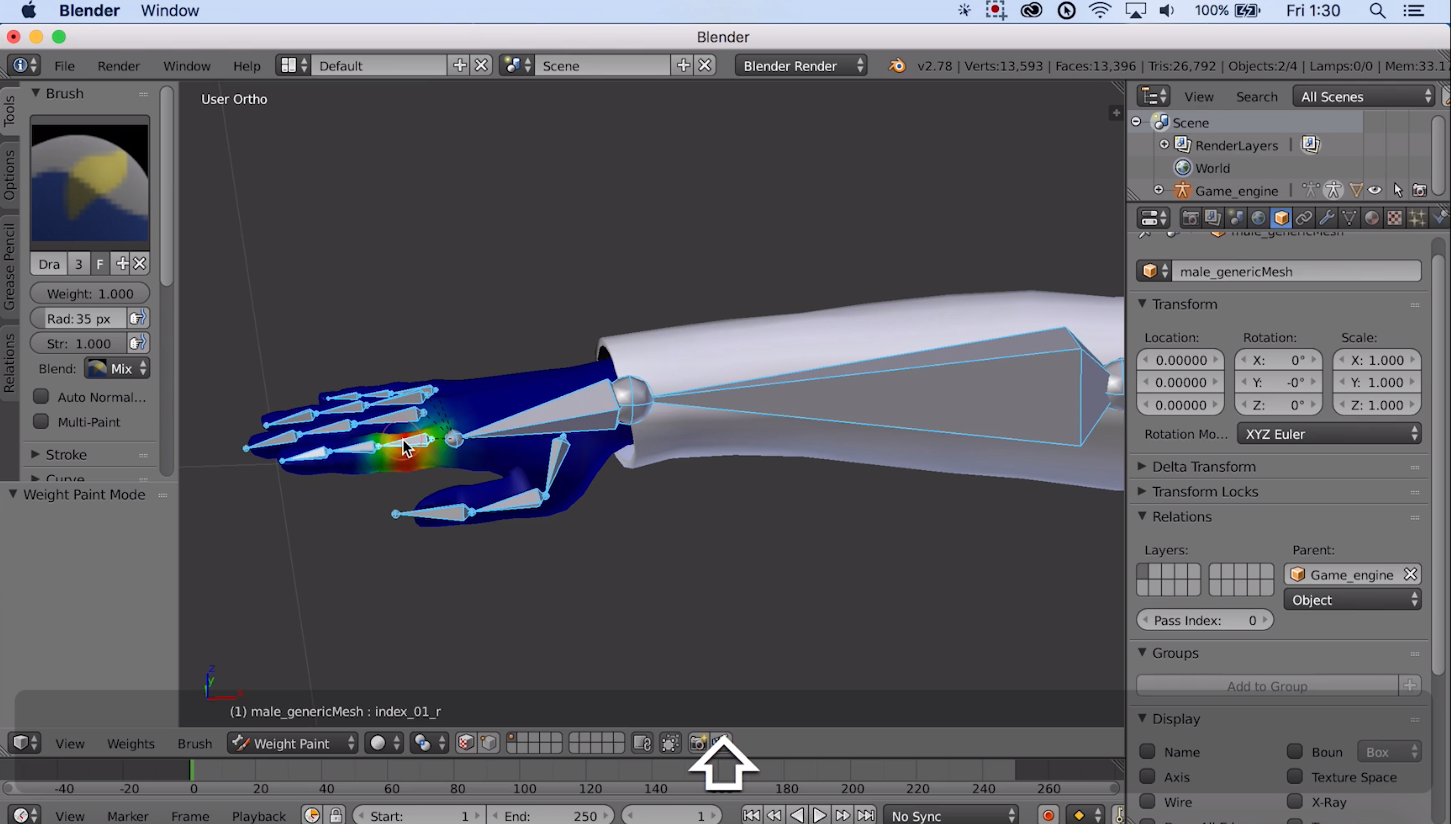Open the Render menu
Image resolution: width=1451 pixels, height=824 pixels.
[x=118, y=65]
